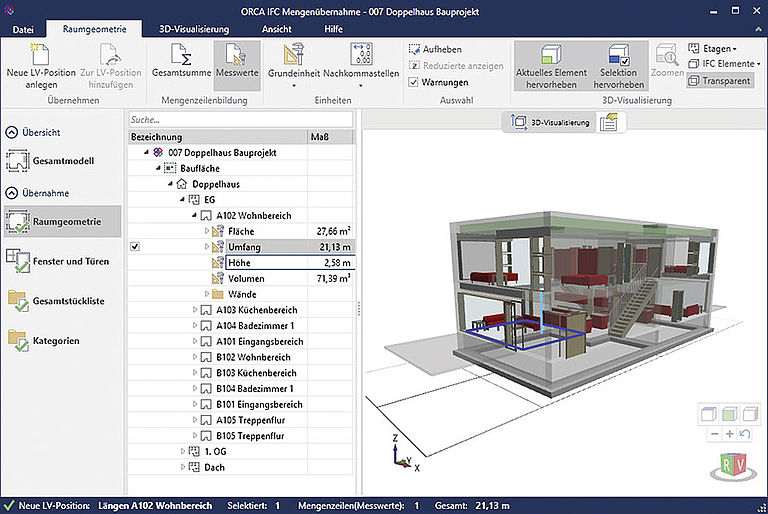Toggle the Transparent option
The height and width of the screenshot is (514, 768).
(x=719, y=81)
